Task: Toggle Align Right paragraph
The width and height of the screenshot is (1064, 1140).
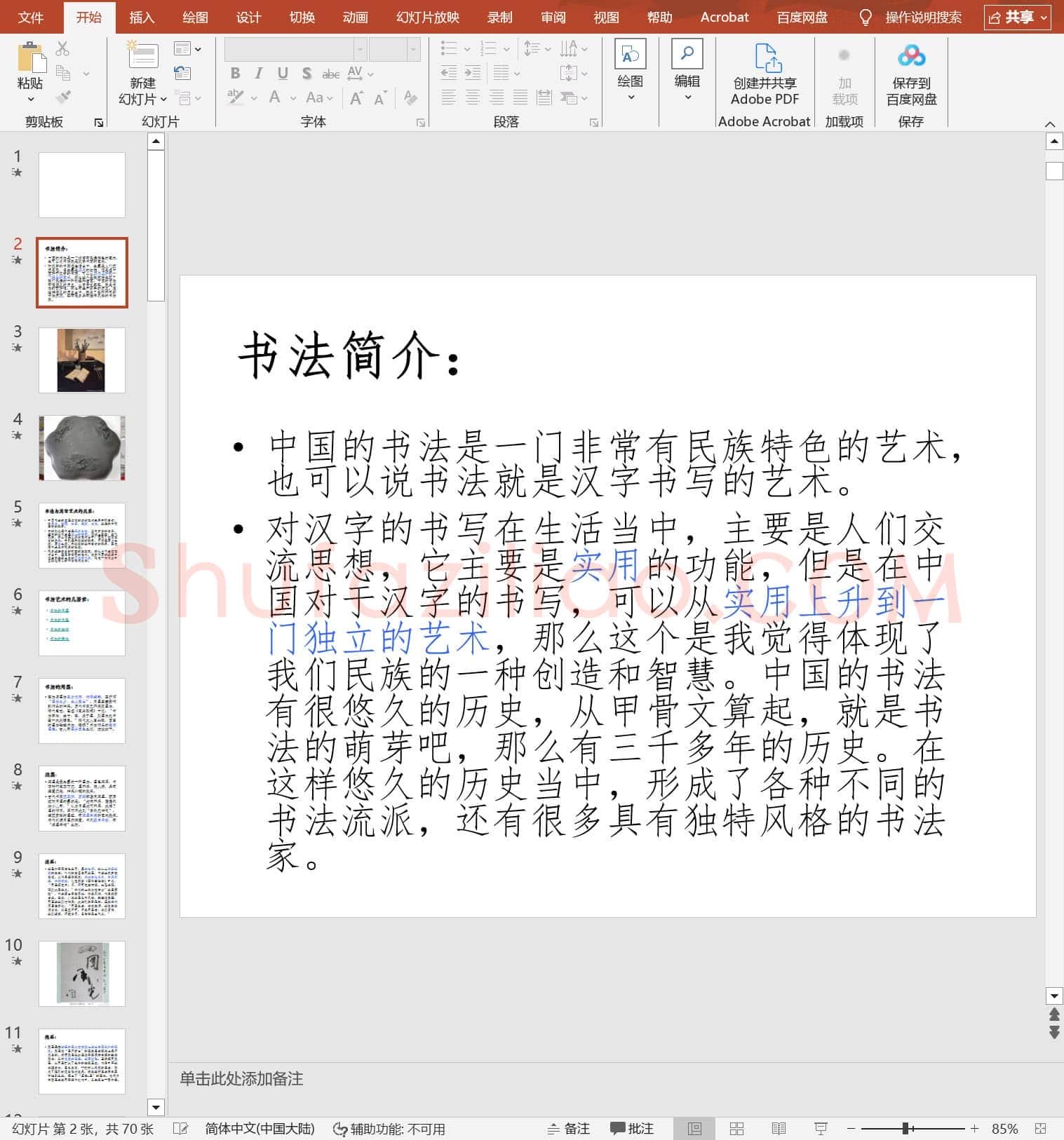Action: pyautogui.click(x=497, y=97)
